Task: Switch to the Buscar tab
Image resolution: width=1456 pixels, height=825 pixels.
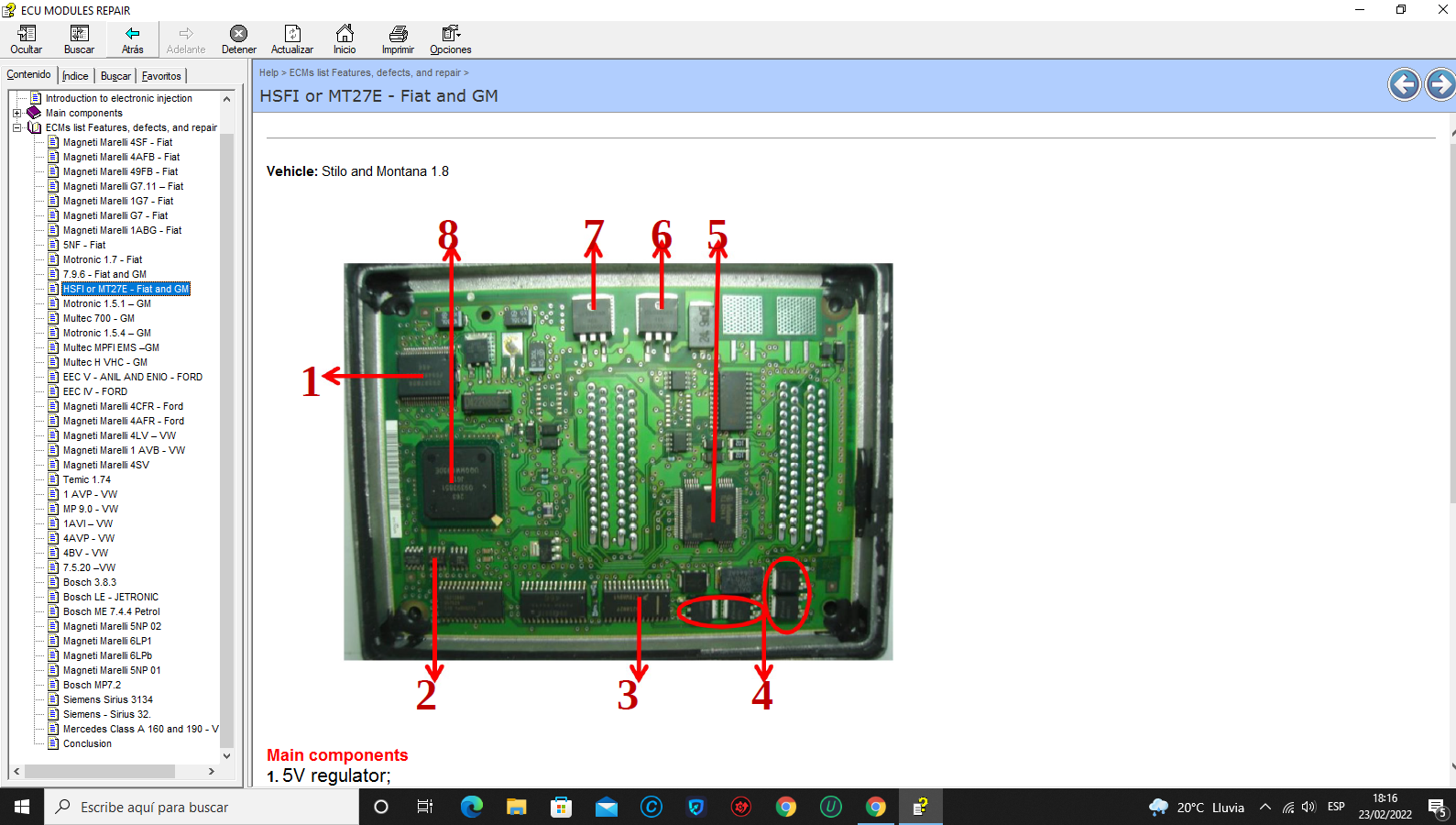Action: coord(115,76)
